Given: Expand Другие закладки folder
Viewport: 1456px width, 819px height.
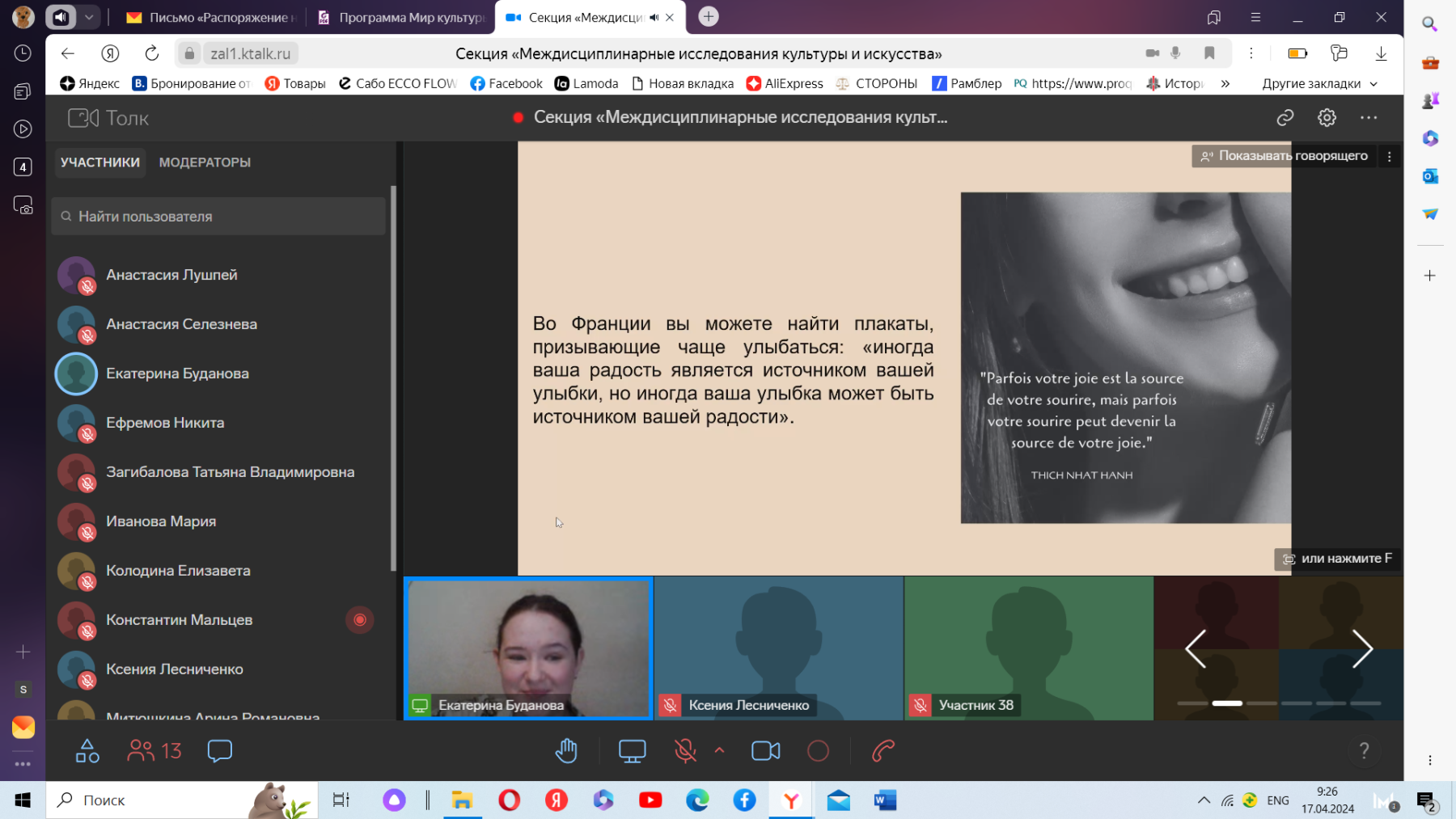Looking at the screenshot, I should tap(1319, 83).
